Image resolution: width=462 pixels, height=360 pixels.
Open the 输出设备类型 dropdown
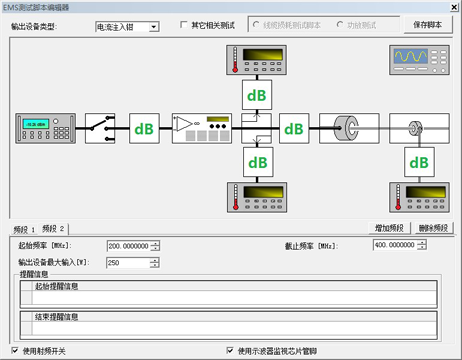tap(154, 27)
